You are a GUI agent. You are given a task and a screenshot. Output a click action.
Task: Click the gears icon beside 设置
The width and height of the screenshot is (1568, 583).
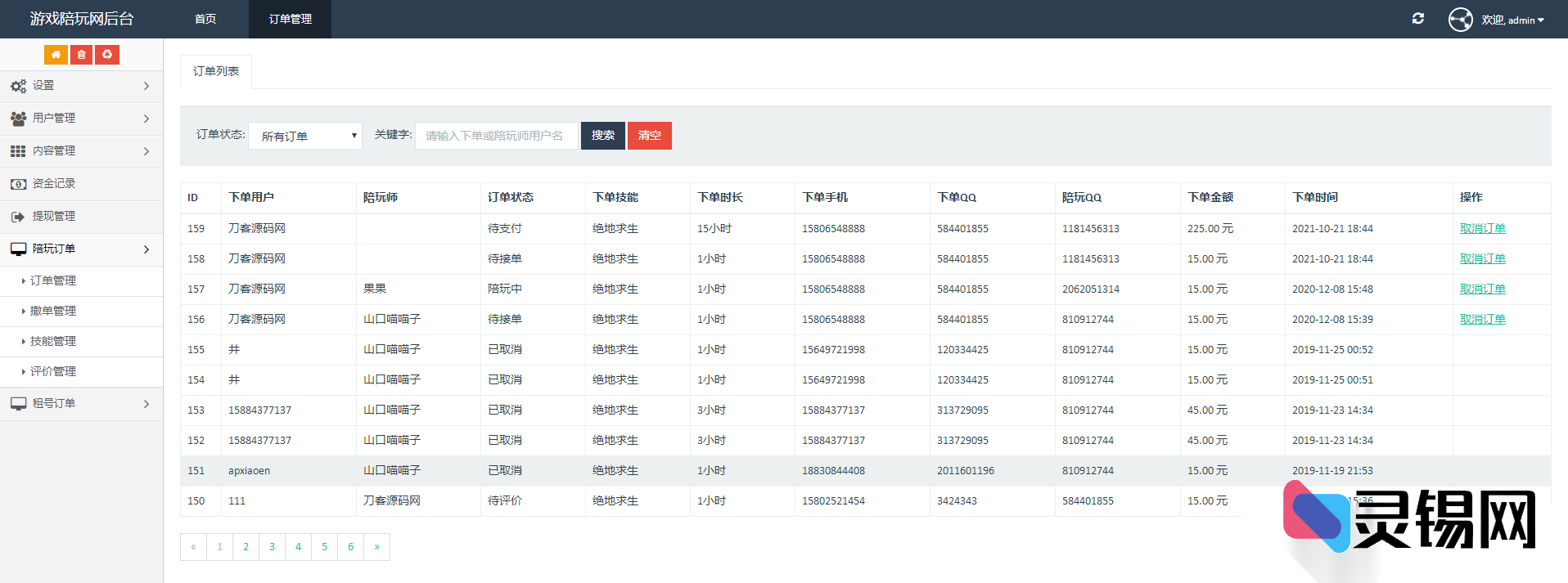point(18,86)
